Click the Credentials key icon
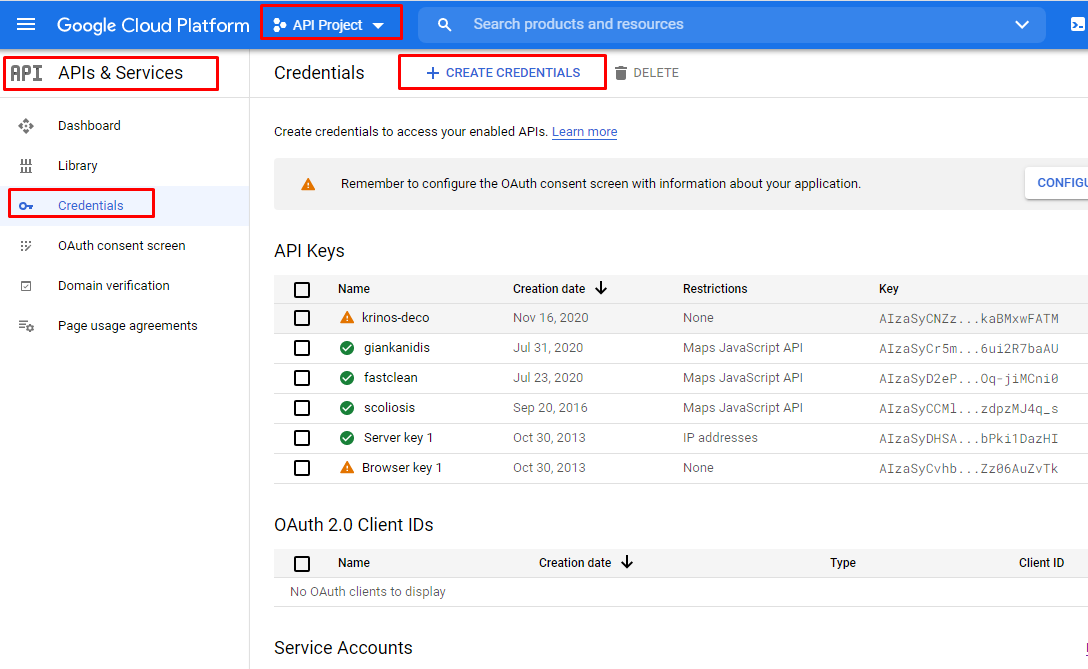 pyautogui.click(x=26, y=206)
